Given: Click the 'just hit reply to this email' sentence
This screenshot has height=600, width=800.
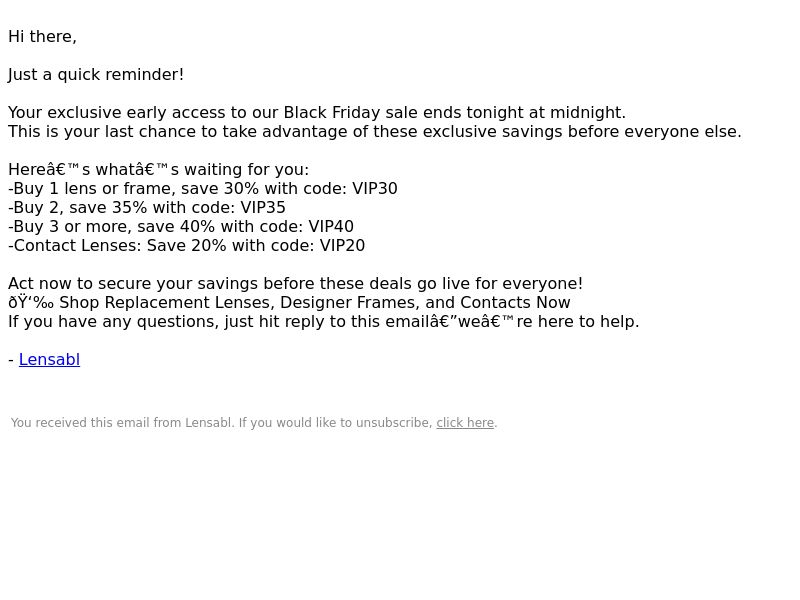Looking at the screenshot, I should tap(323, 322).
